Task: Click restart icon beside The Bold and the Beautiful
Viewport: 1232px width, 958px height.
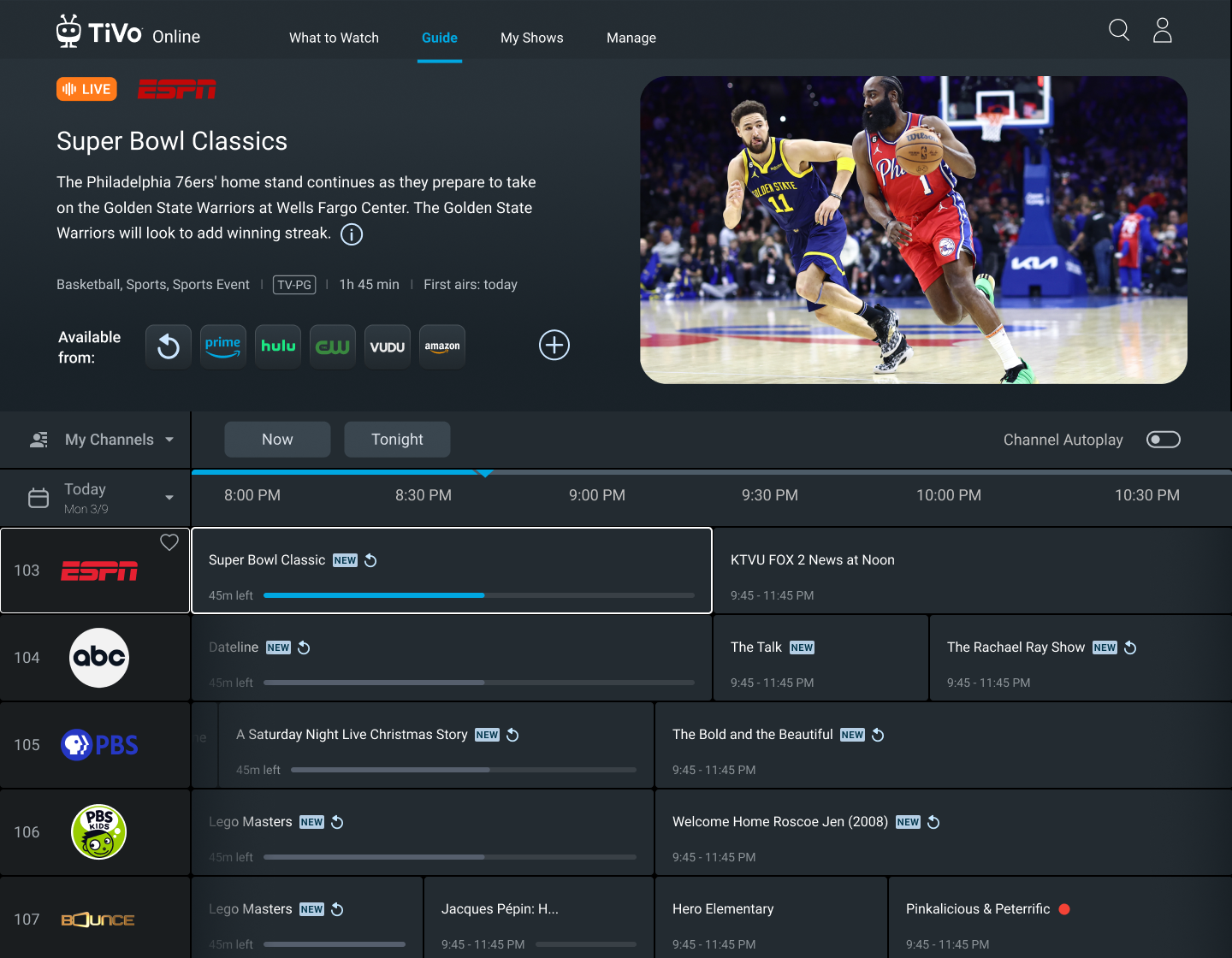Action: [878, 735]
